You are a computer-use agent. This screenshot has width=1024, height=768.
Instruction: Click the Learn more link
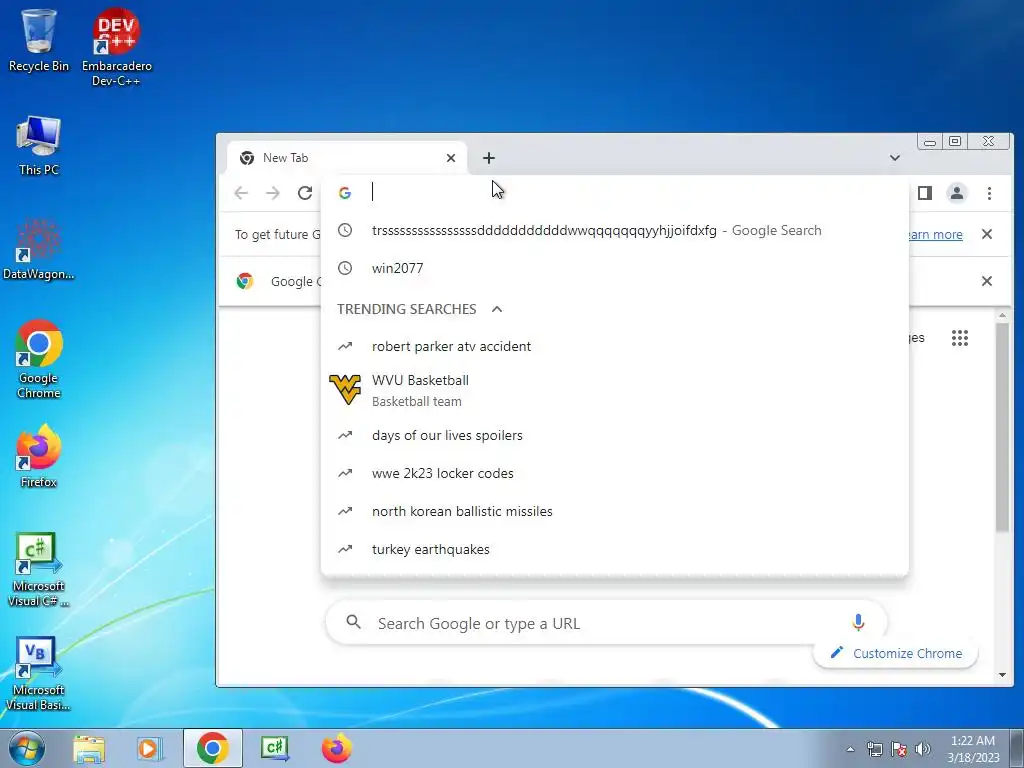935,234
